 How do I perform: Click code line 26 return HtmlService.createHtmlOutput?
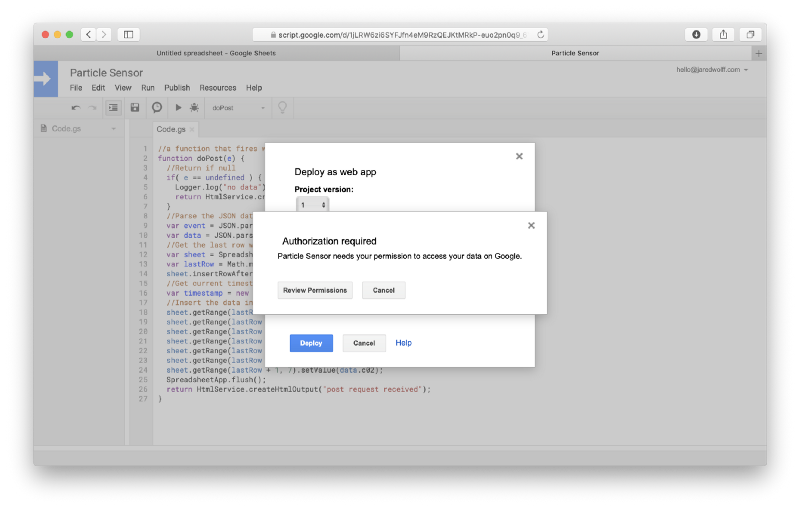point(298,390)
